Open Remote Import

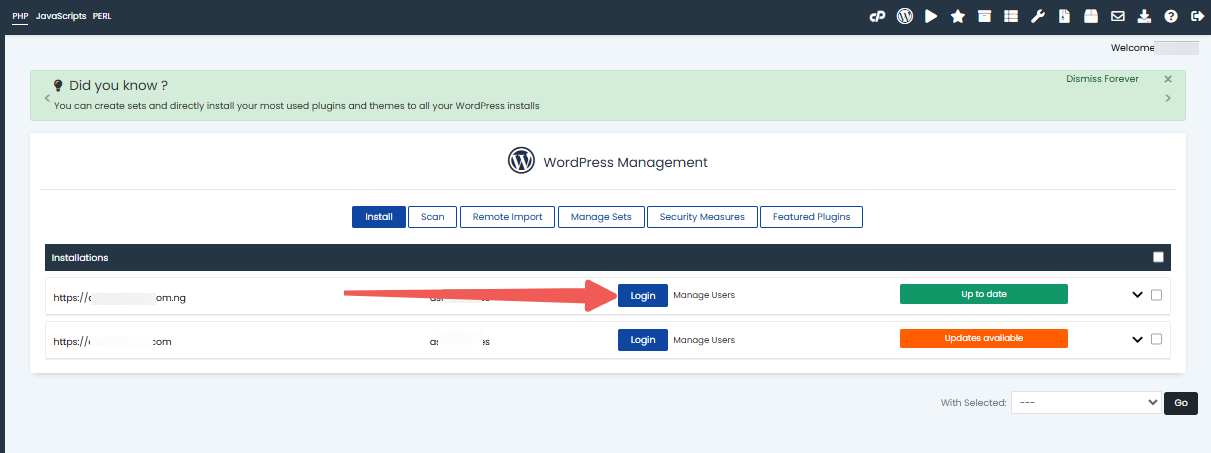(507, 217)
